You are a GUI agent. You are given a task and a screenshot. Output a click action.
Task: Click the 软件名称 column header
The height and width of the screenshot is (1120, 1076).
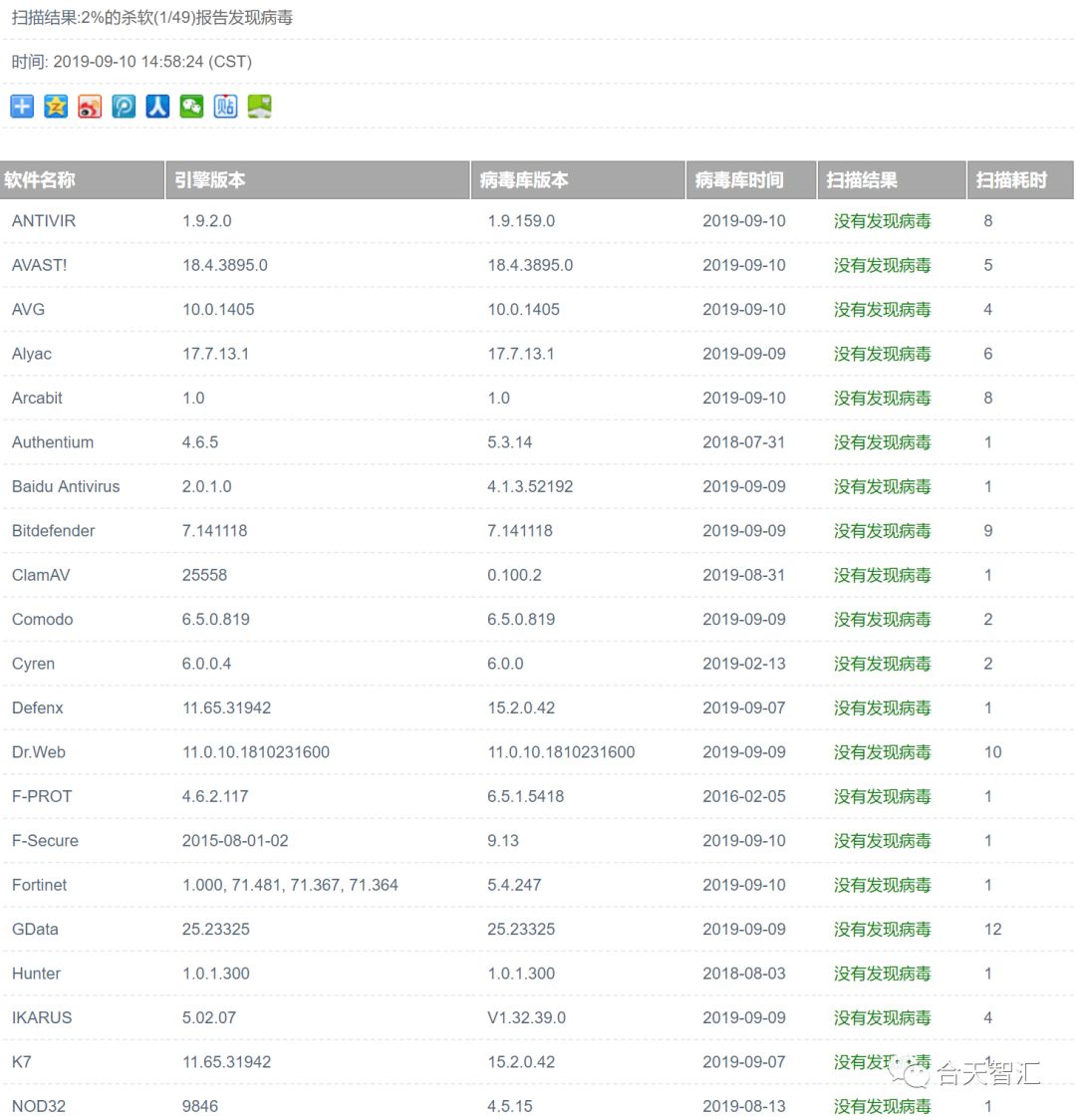tap(82, 180)
